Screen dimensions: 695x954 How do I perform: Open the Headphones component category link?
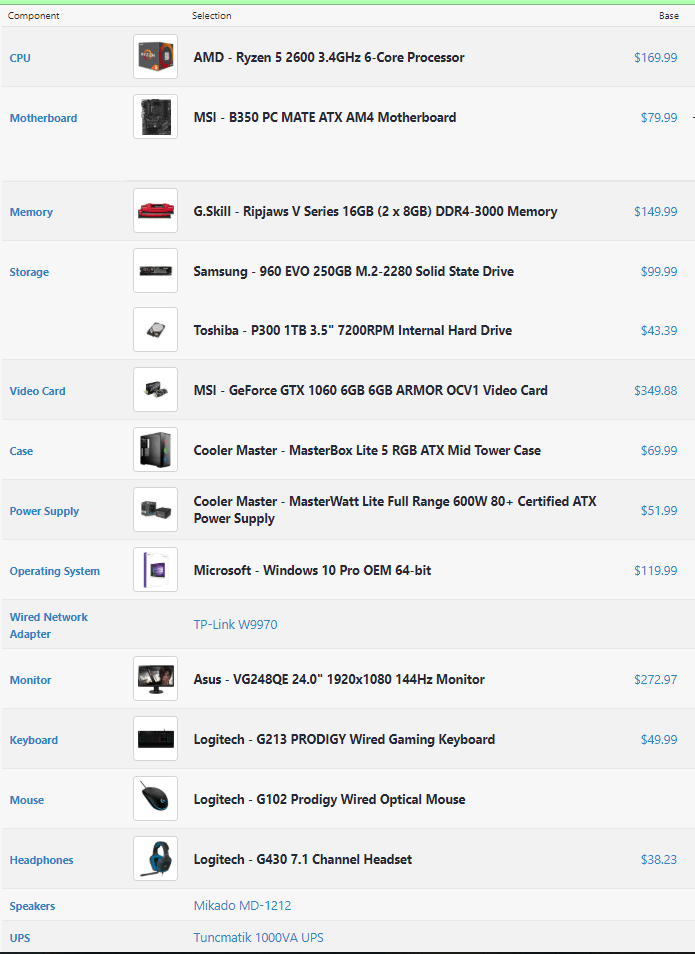[x=41, y=860]
